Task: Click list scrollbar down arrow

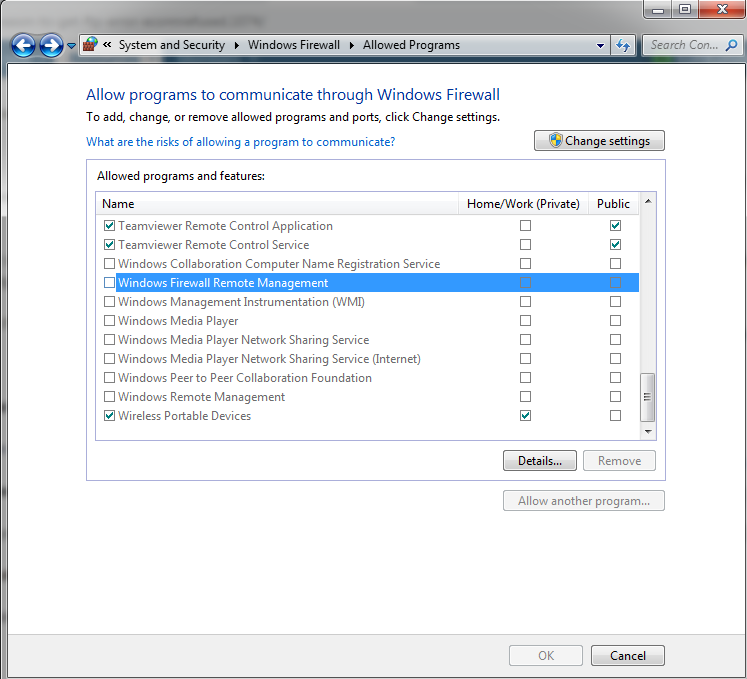Action: [648, 432]
